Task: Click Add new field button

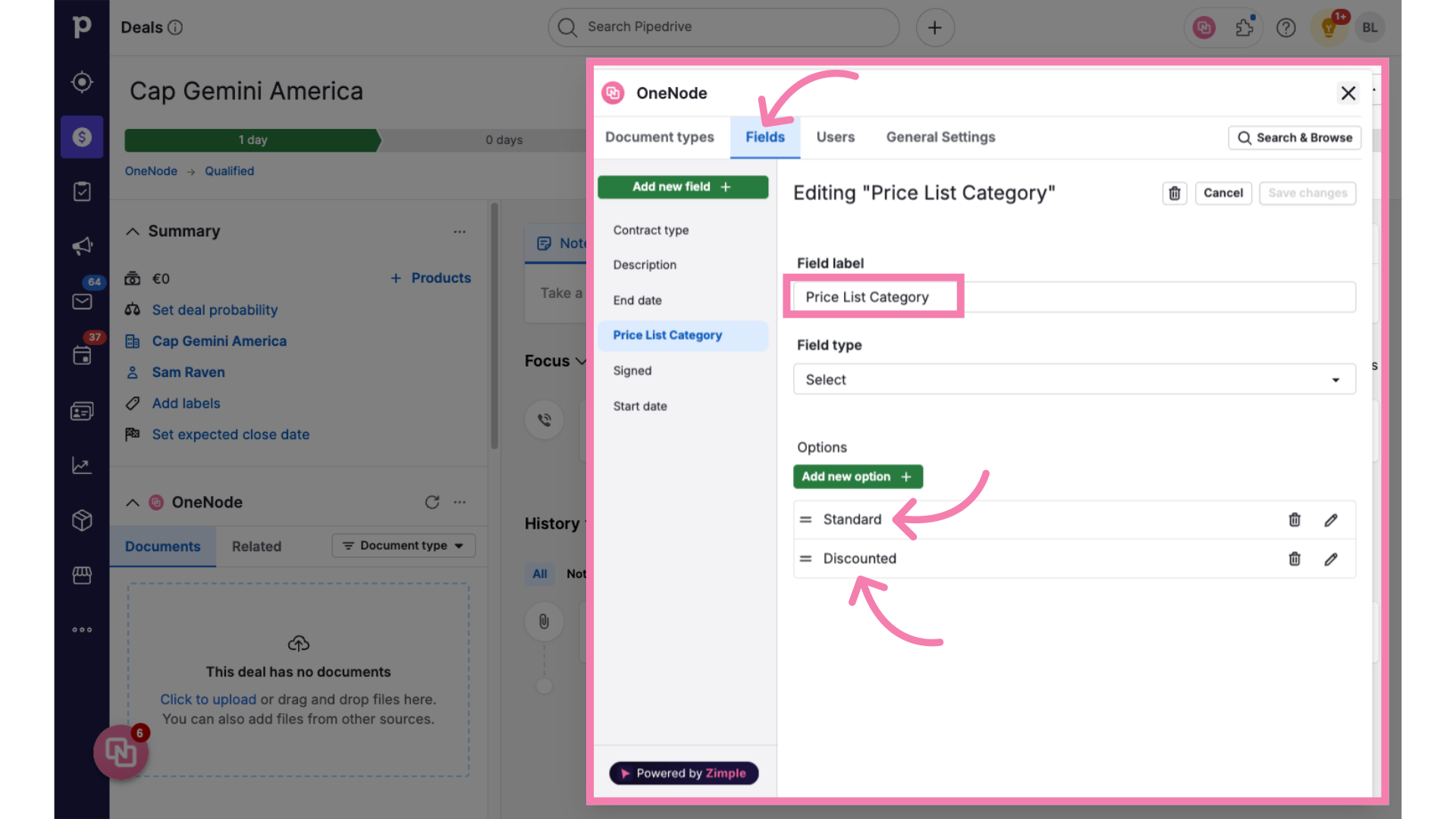Action: tap(682, 187)
